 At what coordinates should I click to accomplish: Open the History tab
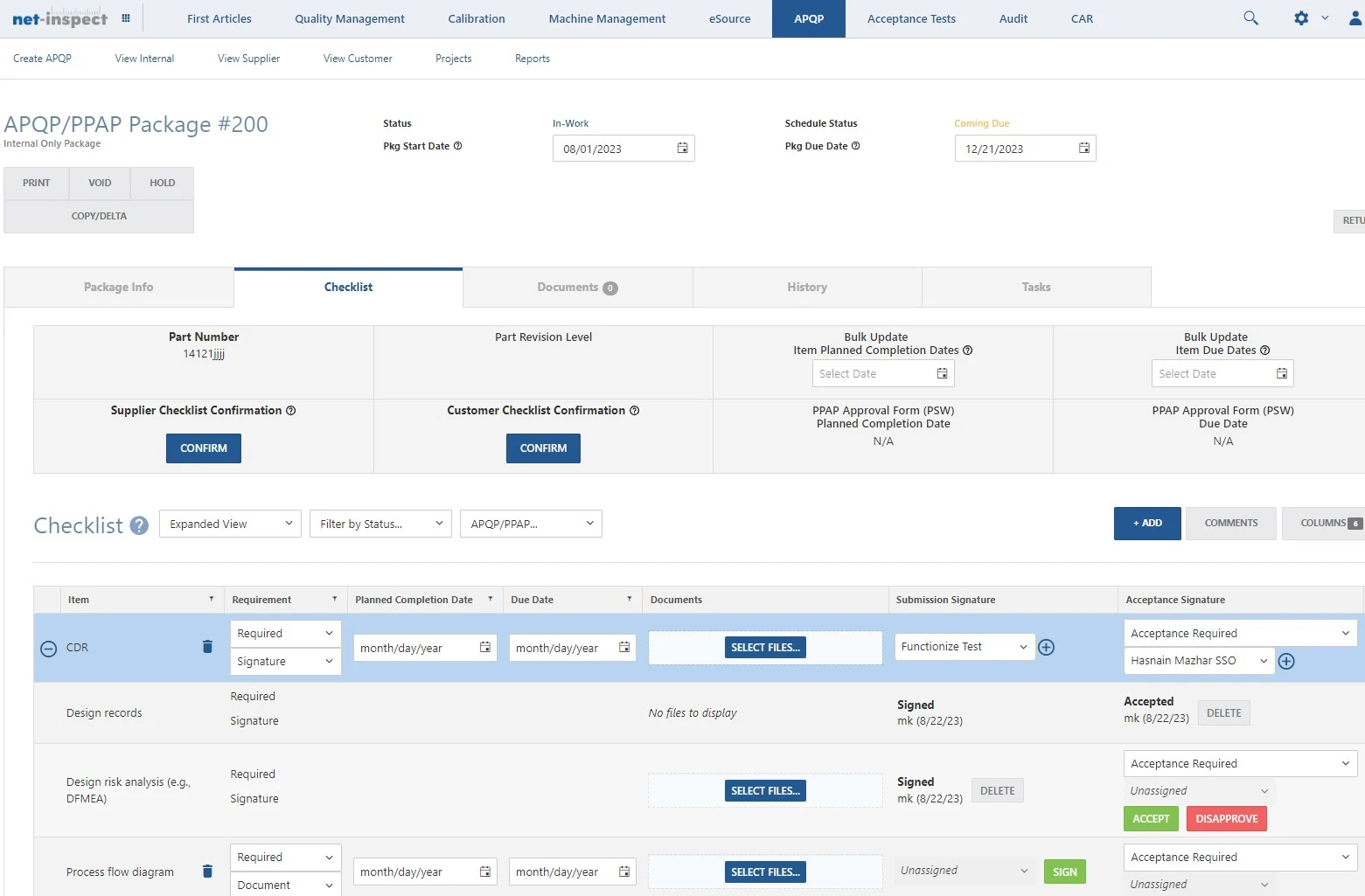tap(806, 287)
